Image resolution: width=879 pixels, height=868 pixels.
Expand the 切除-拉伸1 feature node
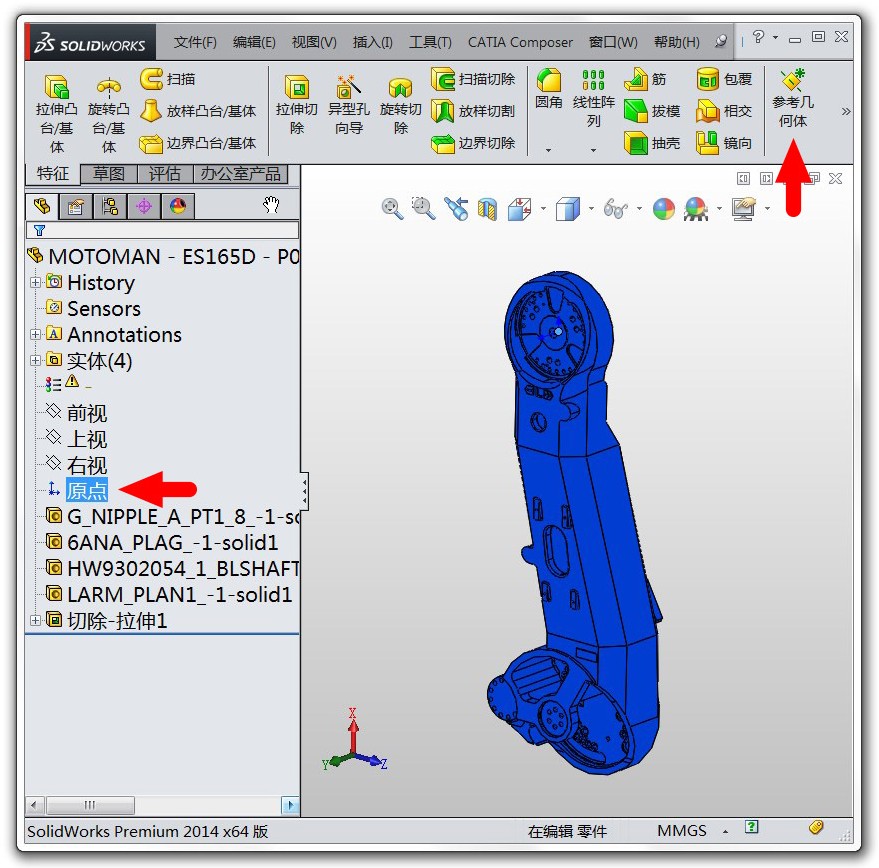click(35, 621)
